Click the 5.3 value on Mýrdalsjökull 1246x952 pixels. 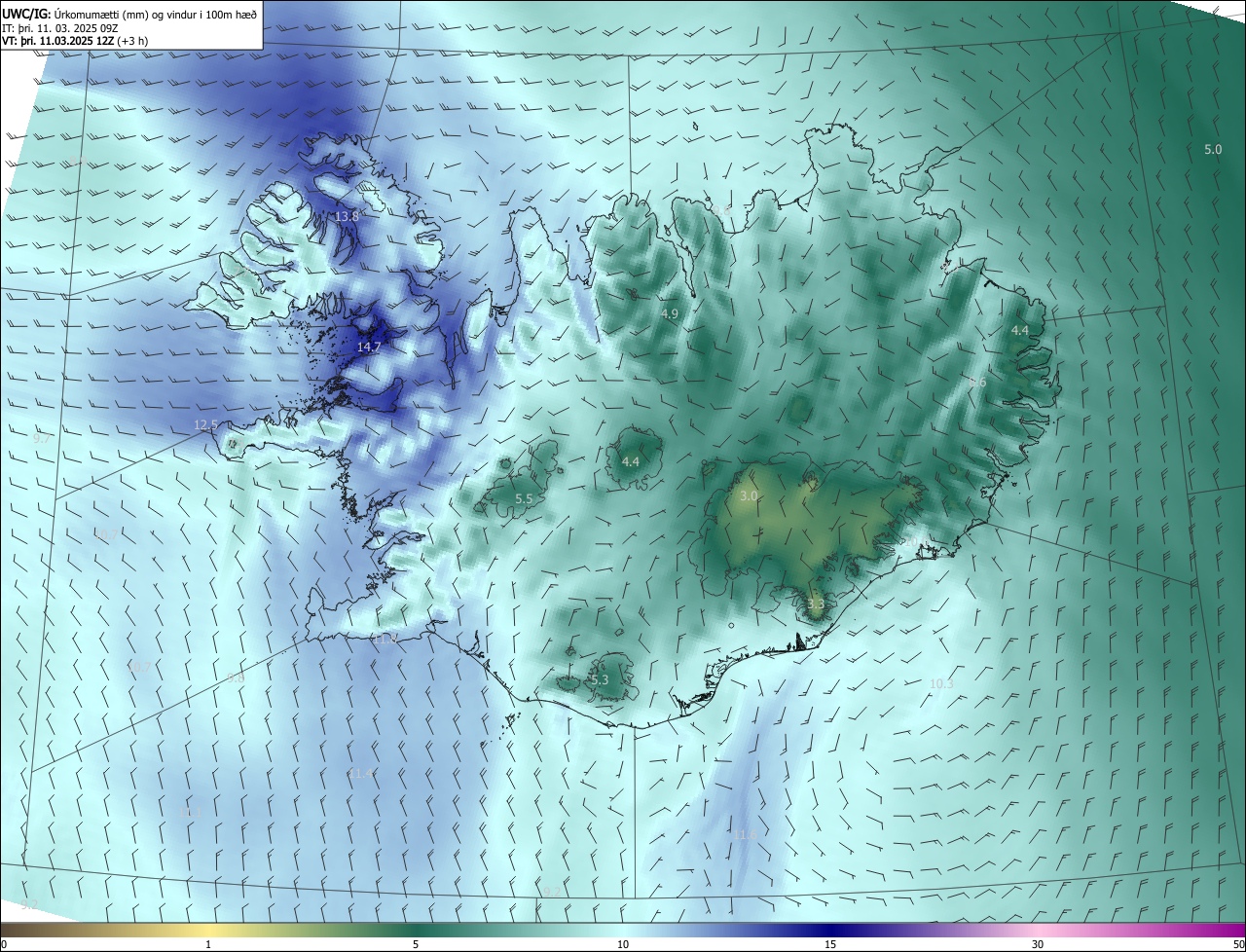(600, 679)
